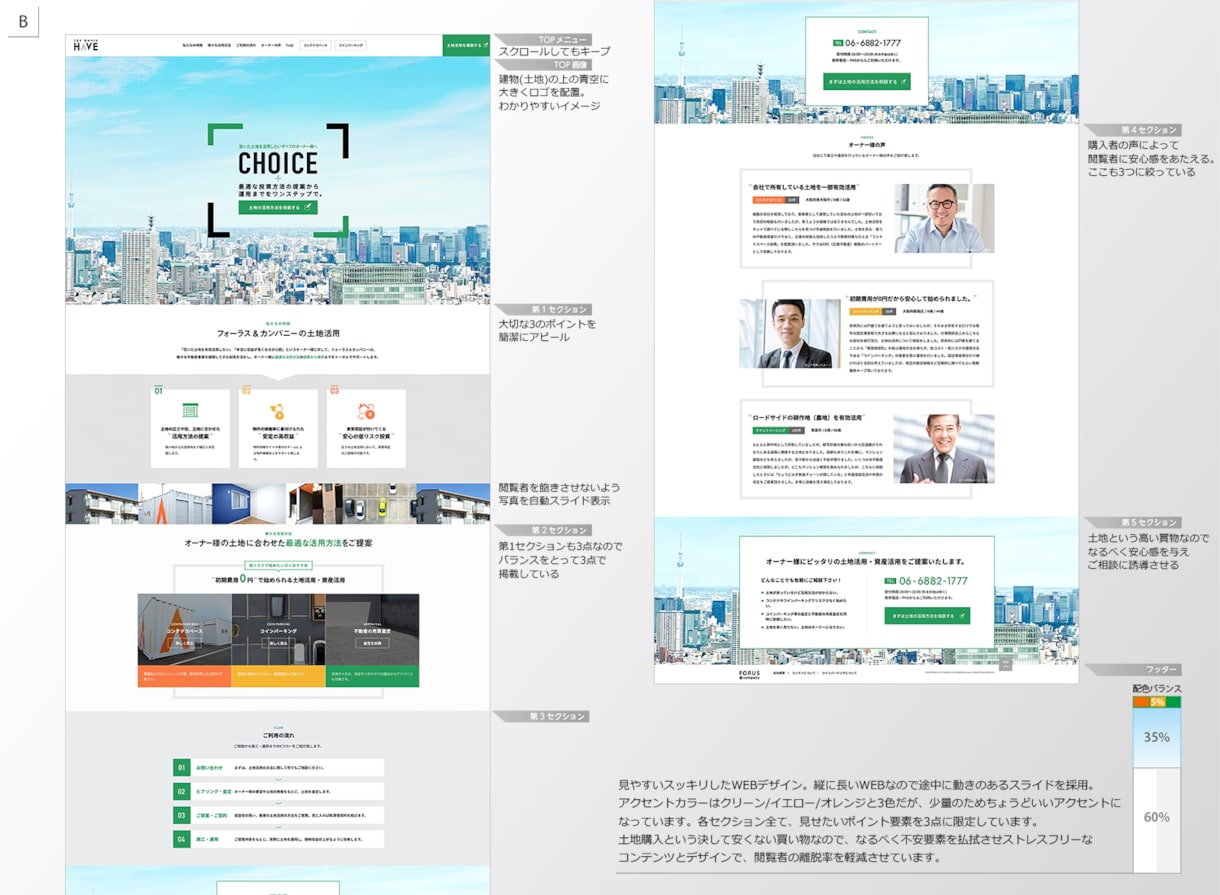This screenshot has height=895, width=1220.
Task: Click the outlined コンテナスペース button in the header
Action: point(315,46)
